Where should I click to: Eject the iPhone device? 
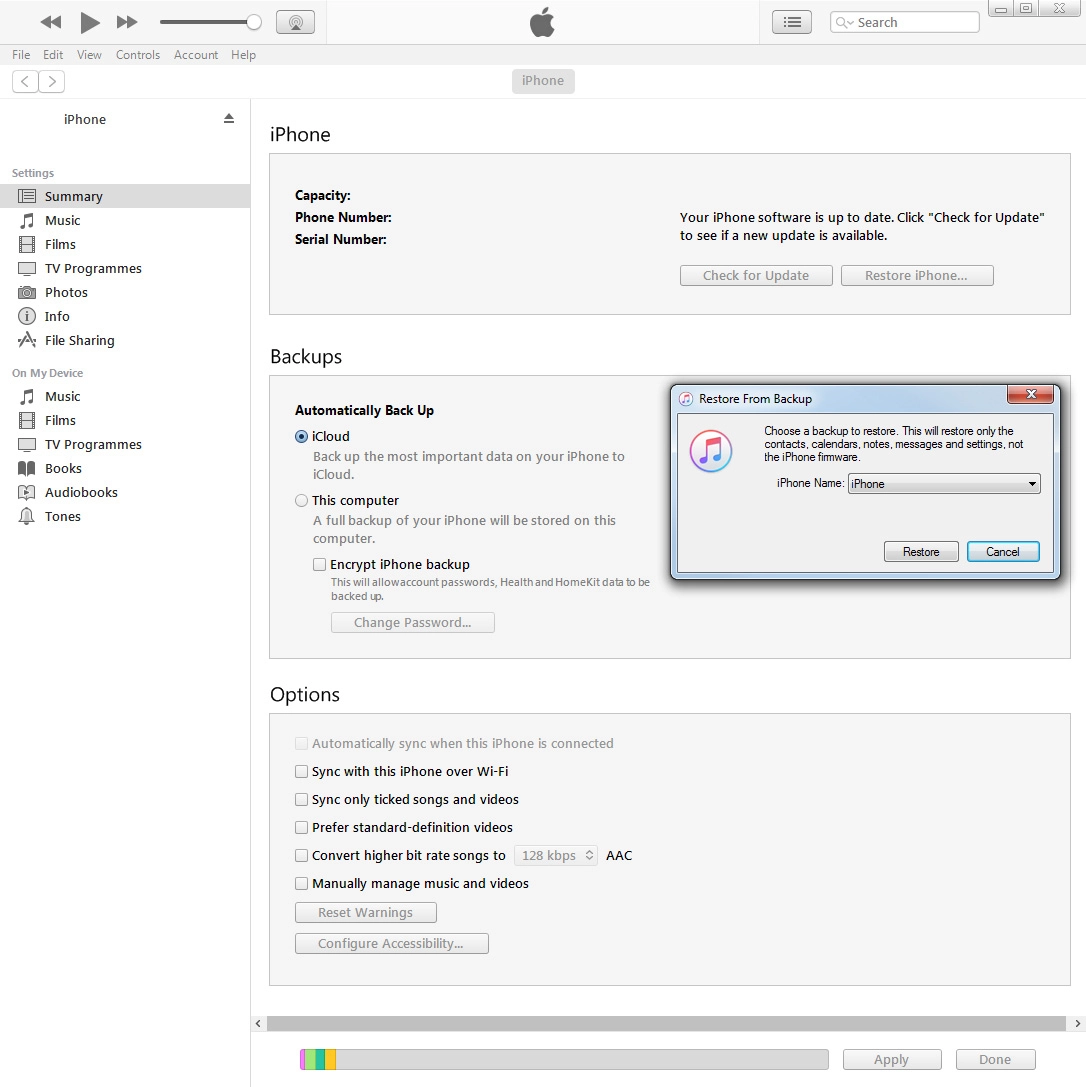point(229,118)
